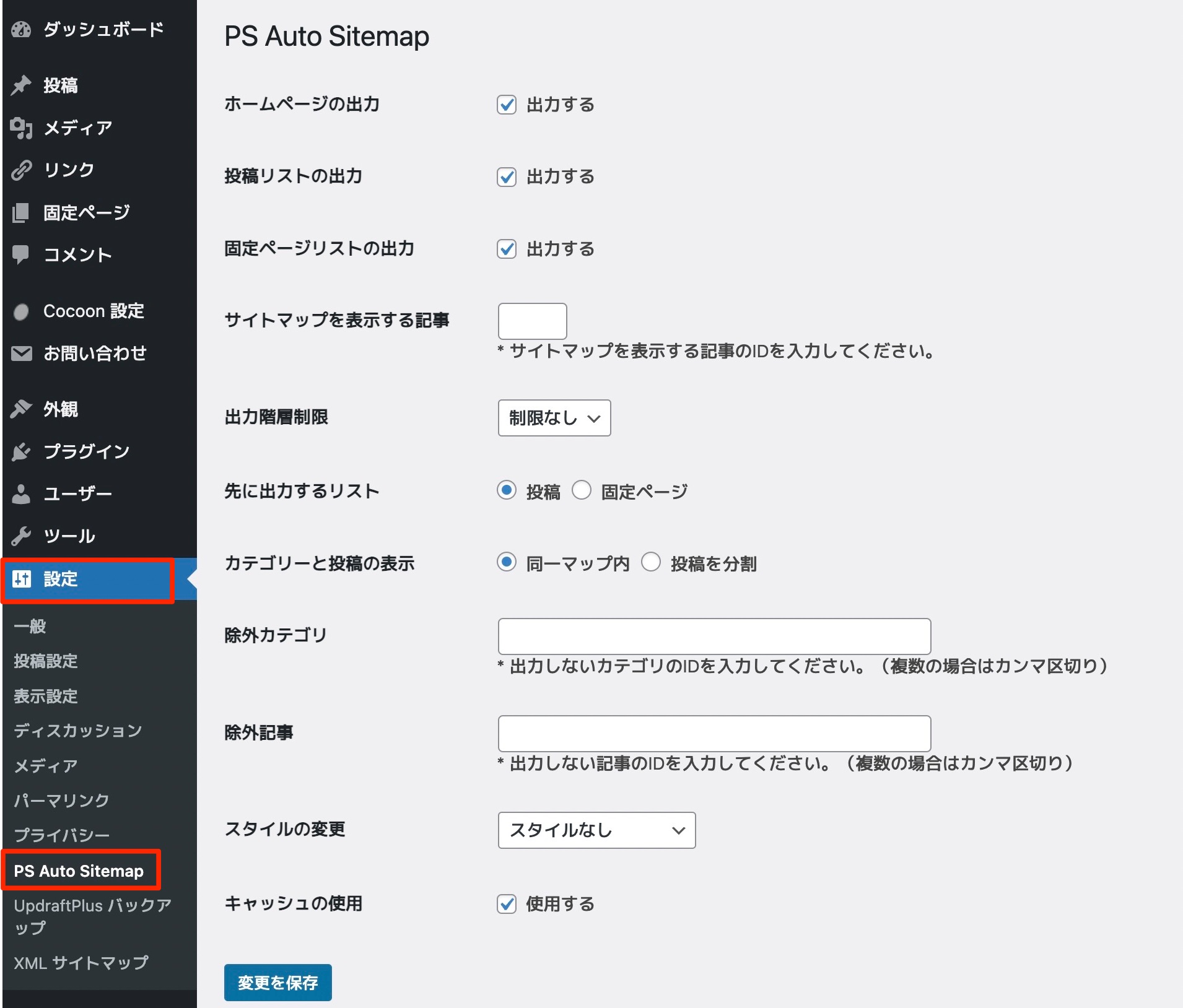Click the media icon beside メディア
1183x1008 pixels.
point(21,128)
